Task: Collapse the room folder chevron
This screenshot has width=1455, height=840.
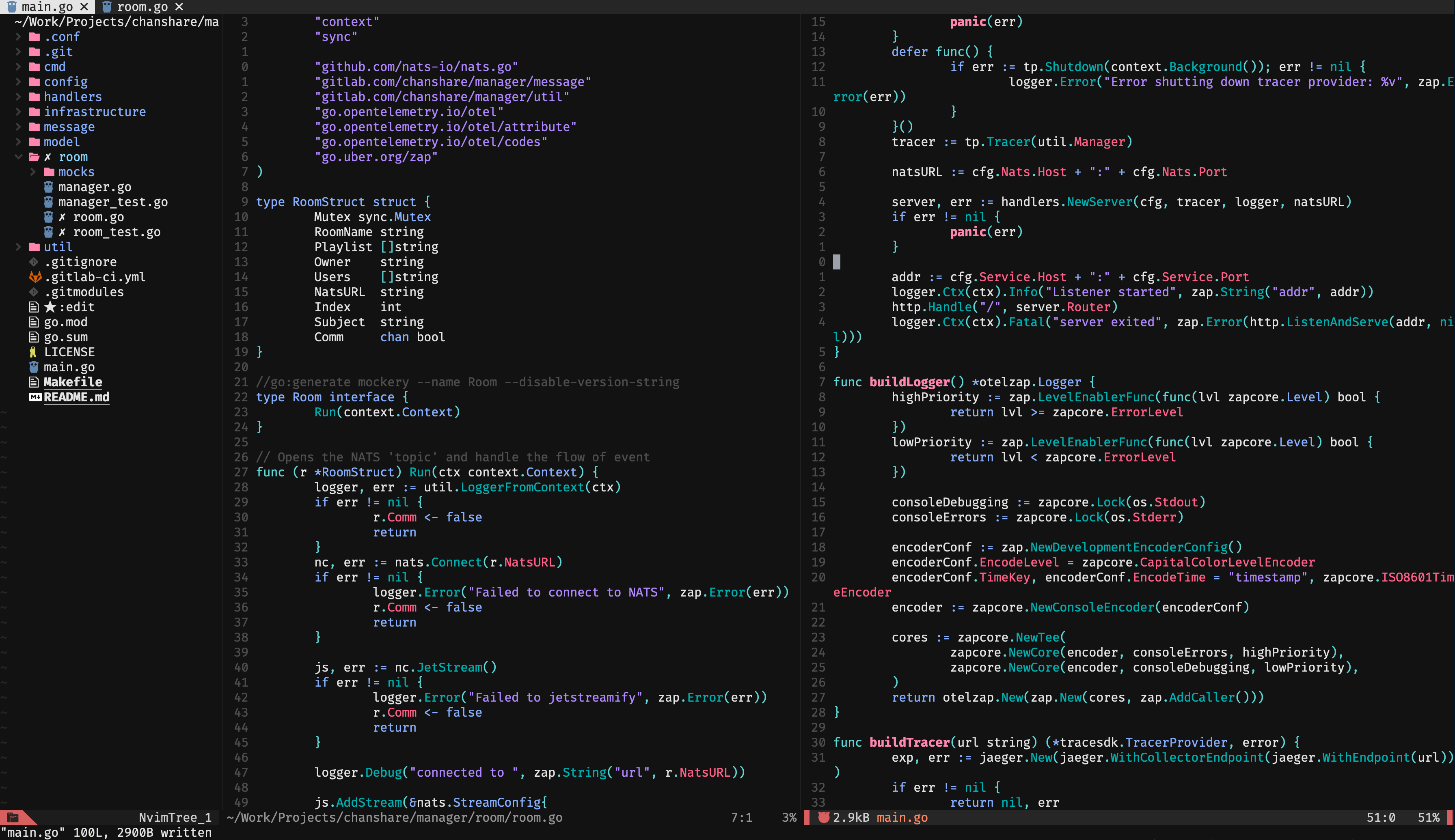Action: tap(18, 157)
